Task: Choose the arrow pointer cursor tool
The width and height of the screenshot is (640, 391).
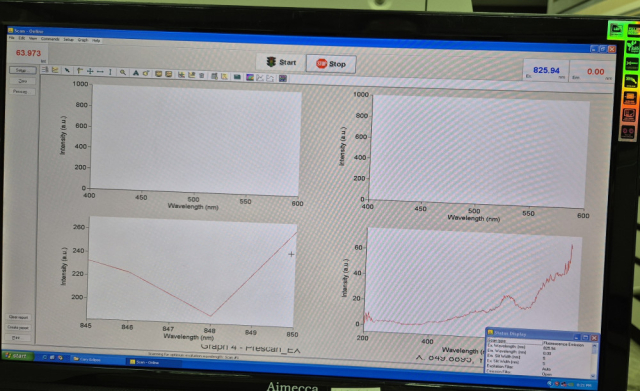Action: tap(68, 71)
